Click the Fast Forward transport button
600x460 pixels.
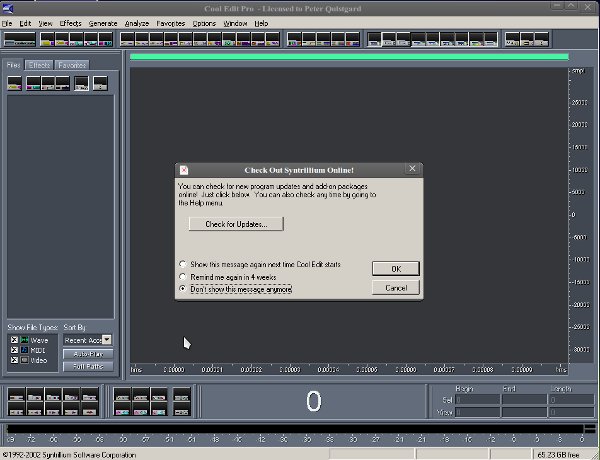click(53, 409)
